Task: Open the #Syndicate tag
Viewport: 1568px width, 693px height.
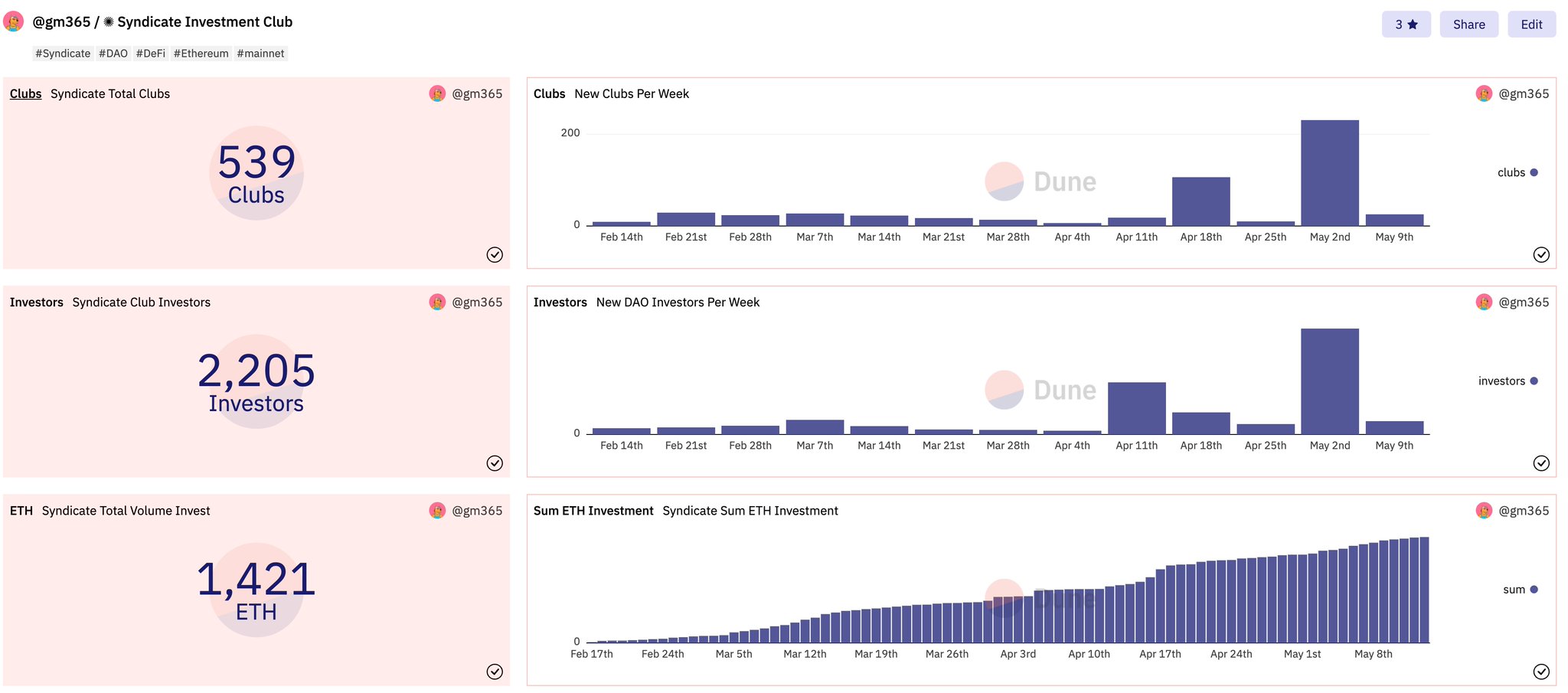Action: (x=63, y=54)
